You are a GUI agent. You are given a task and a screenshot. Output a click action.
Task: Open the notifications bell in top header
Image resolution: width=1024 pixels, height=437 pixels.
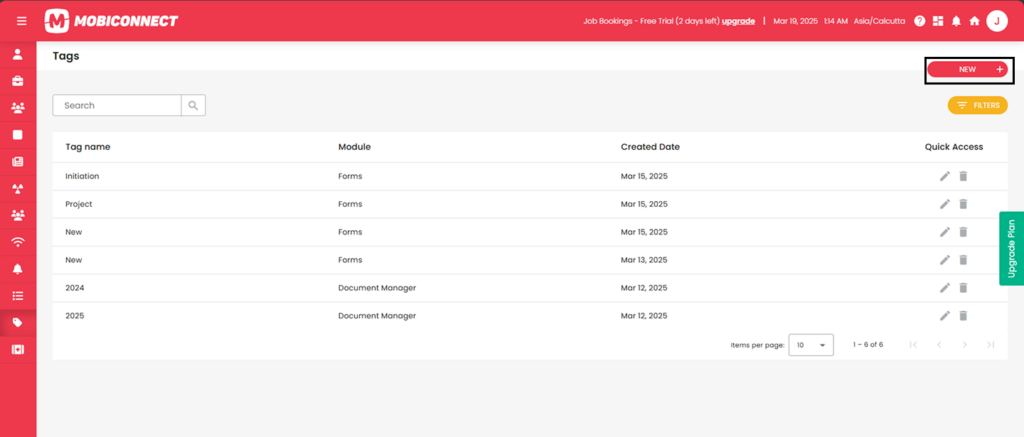click(956, 21)
